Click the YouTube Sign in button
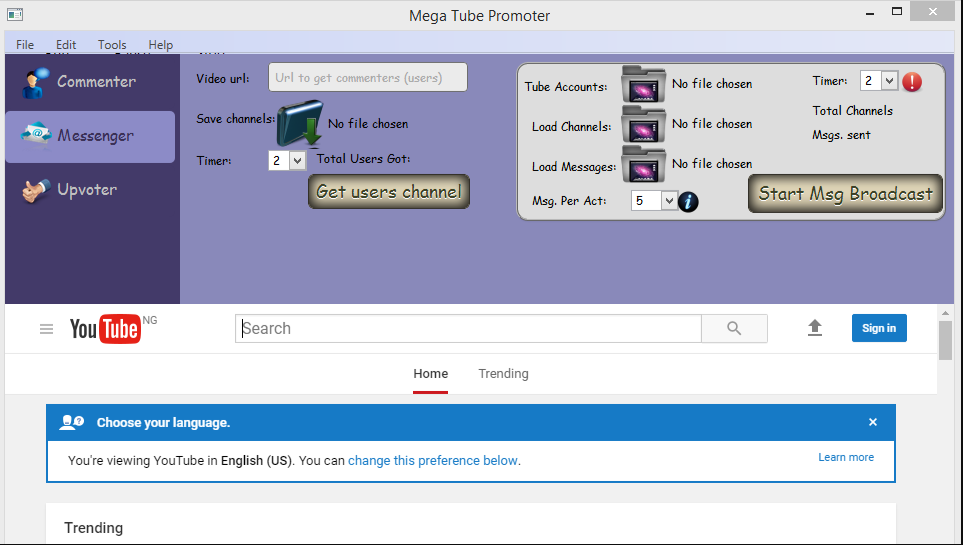Viewport: 963px width, 545px height. click(x=879, y=328)
